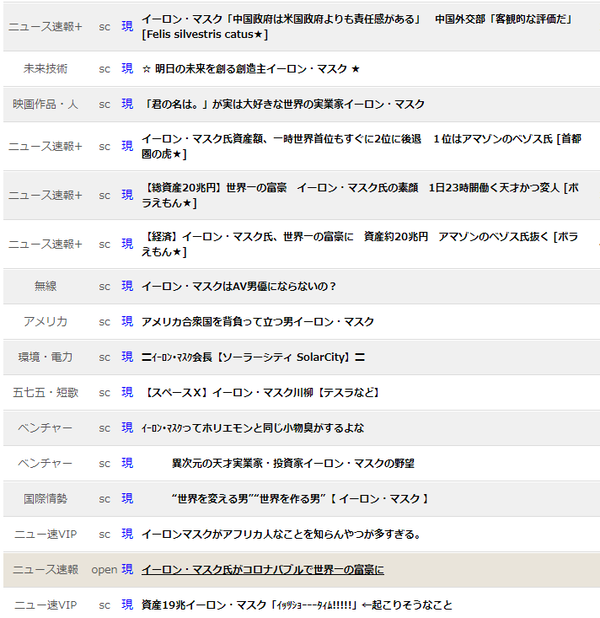Click sc label in the 無線 row
Viewport: 600px width, 618px height.
pyautogui.click(x=104, y=287)
